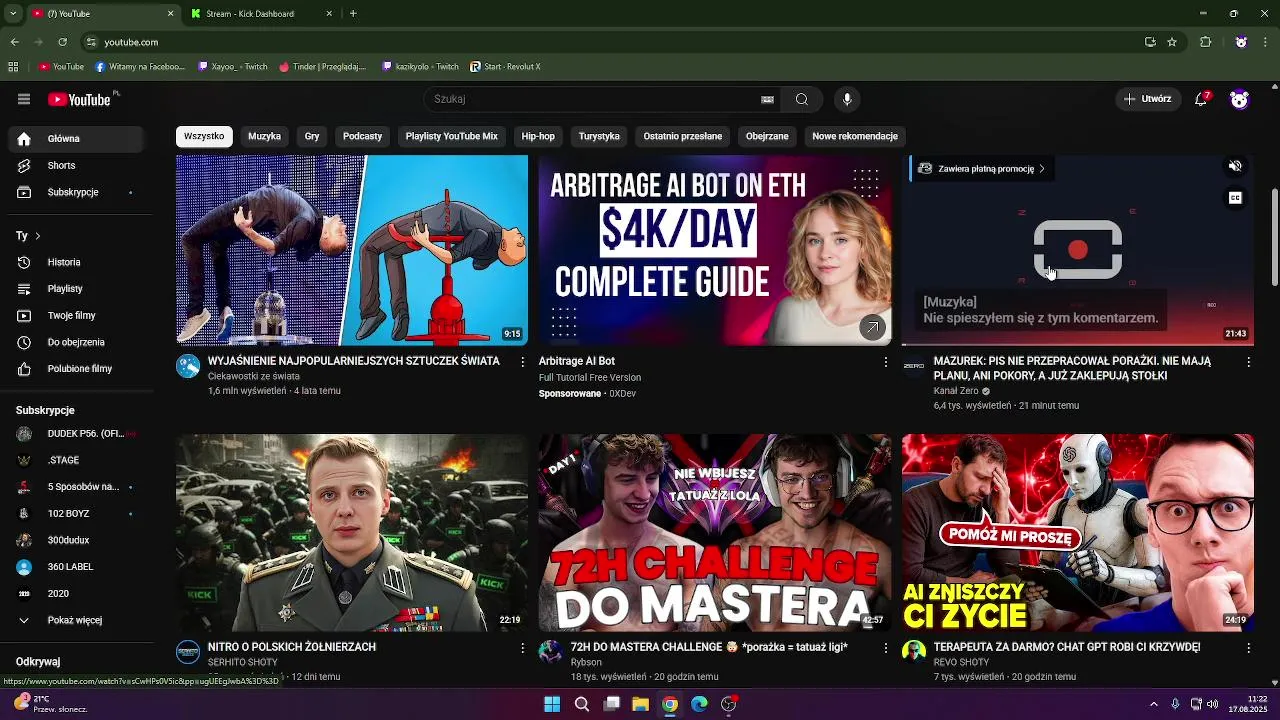Open the 72H Challenge do Mastera thumbnail
1280x720 pixels.
click(x=715, y=532)
